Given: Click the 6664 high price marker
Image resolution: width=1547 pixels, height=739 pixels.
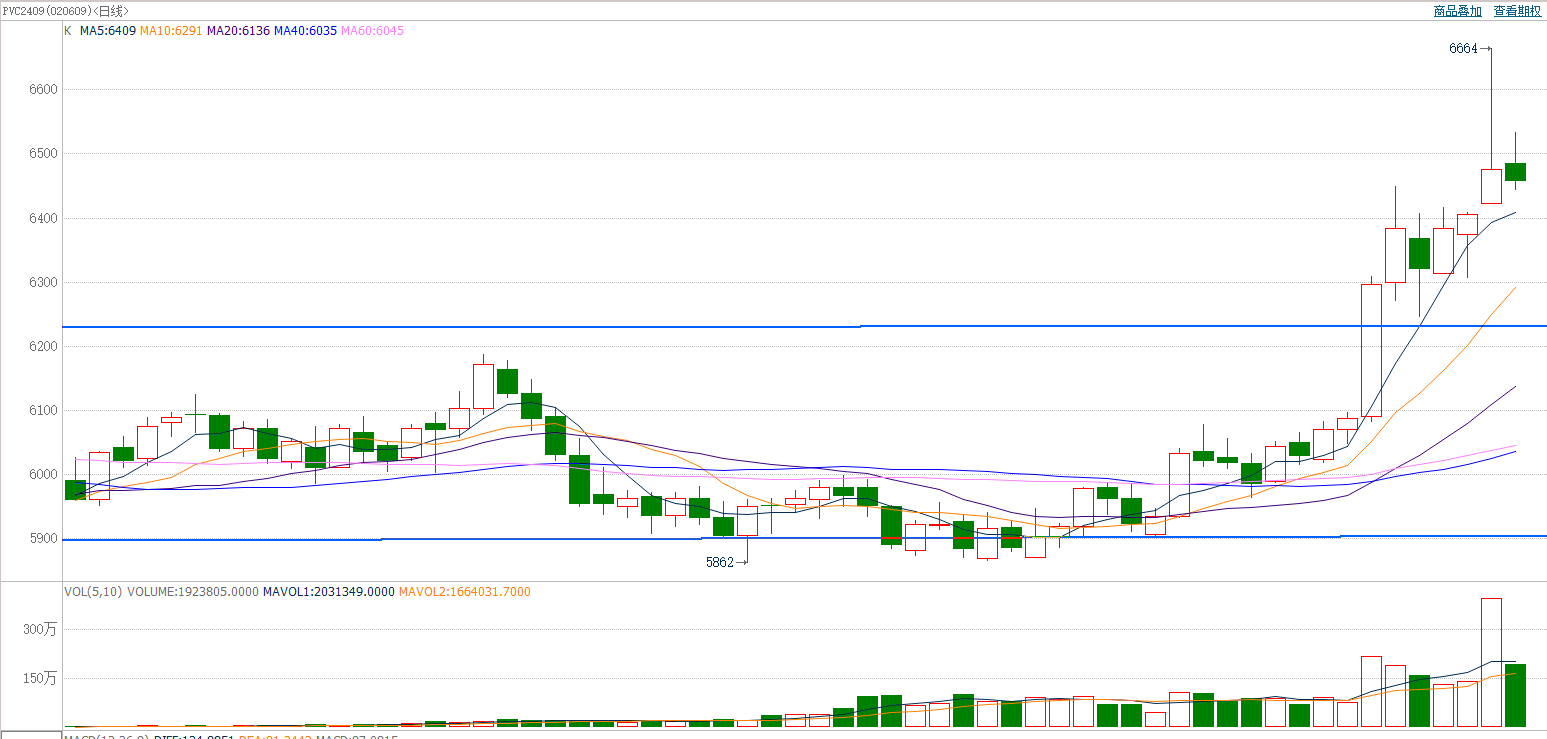Looking at the screenshot, I should tap(1463, 48).
